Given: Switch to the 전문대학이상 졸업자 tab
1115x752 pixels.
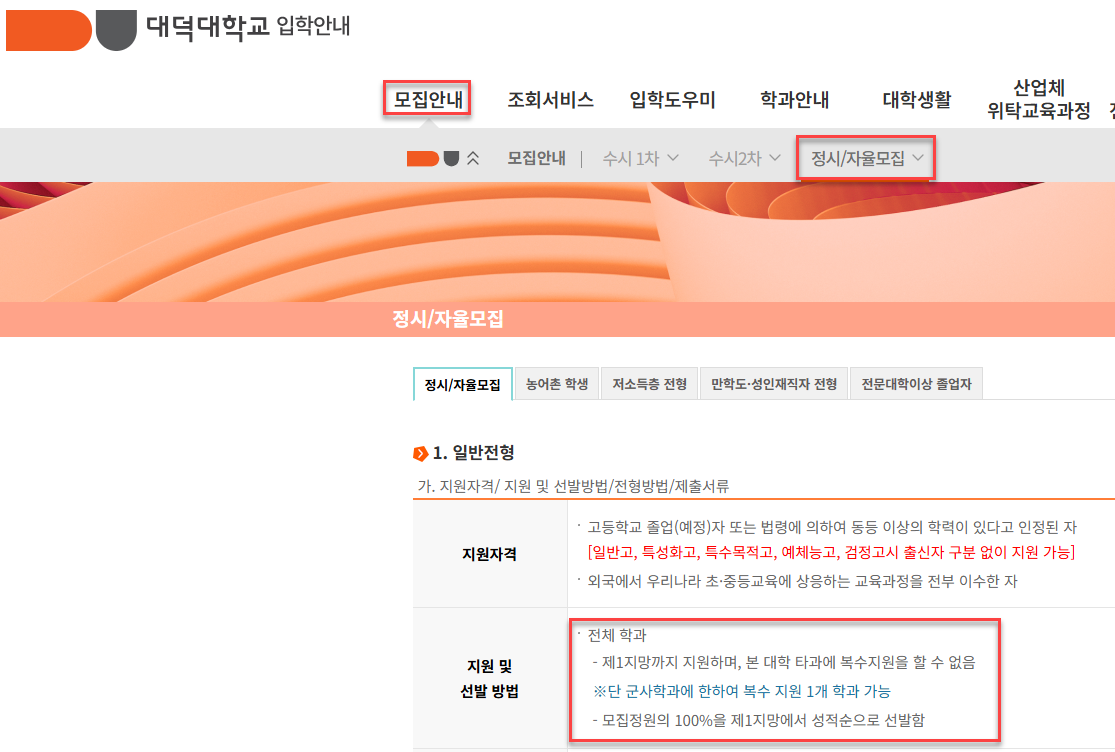Looking at the screenshot, I should 915,383.
